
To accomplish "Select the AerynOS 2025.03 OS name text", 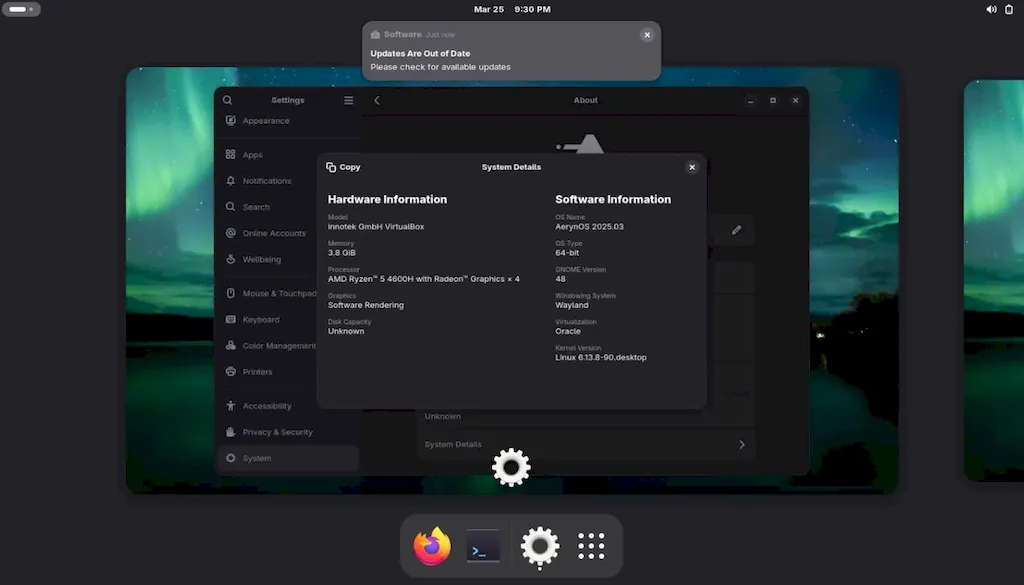I will 589,227.
